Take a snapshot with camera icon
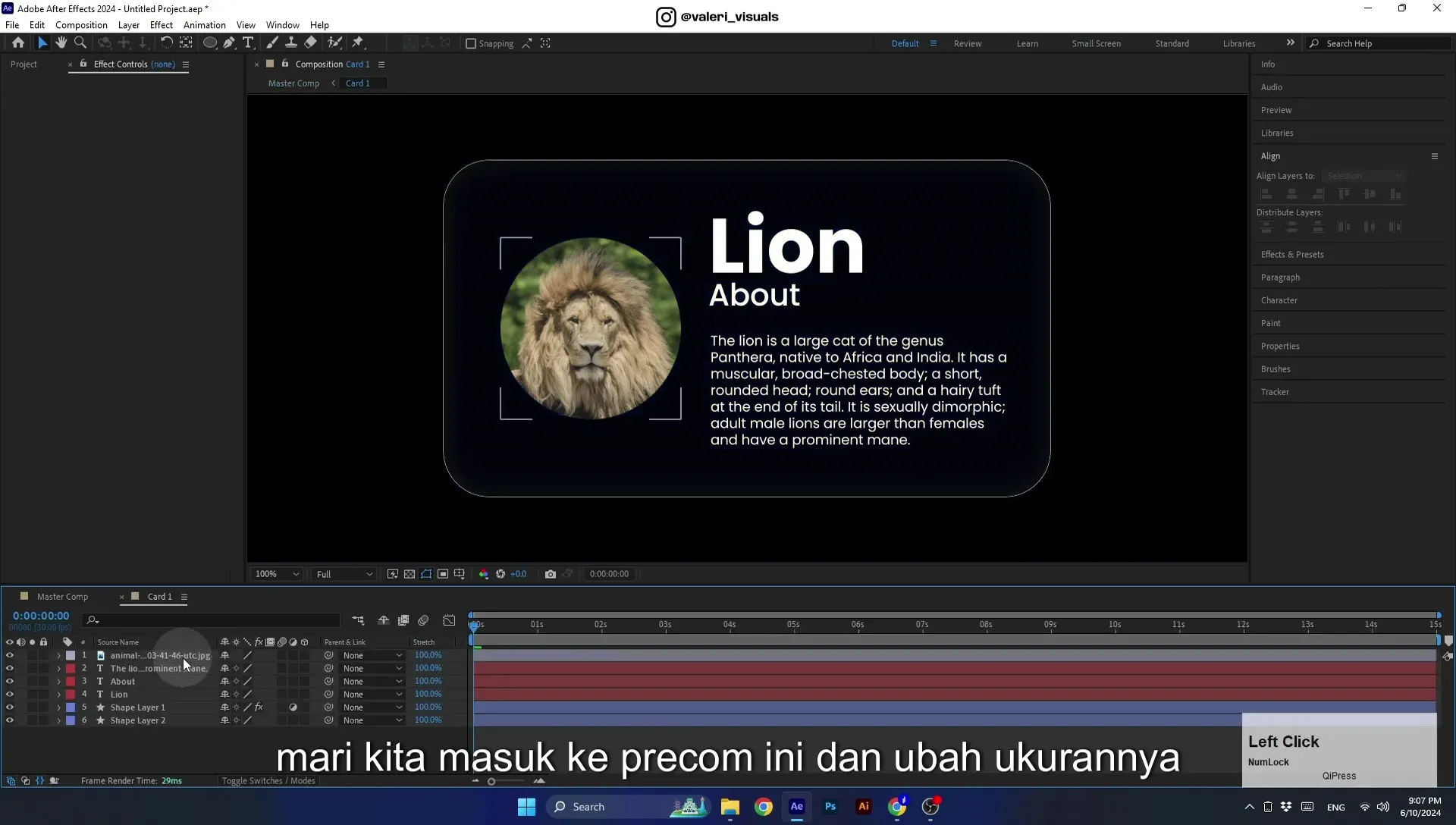The image size is (1456, 825). pyautogui.click(x=551, y=574)
